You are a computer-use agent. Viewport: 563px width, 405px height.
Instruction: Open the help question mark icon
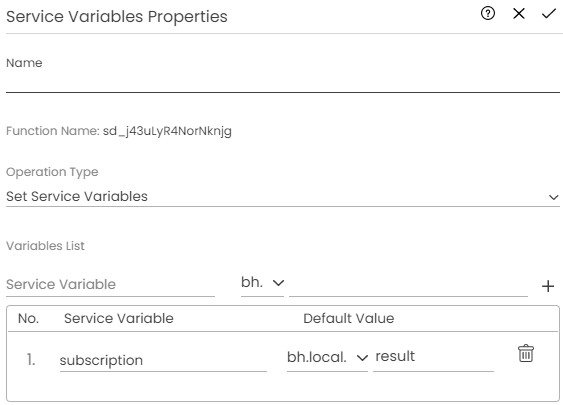(x=488, y=14)
